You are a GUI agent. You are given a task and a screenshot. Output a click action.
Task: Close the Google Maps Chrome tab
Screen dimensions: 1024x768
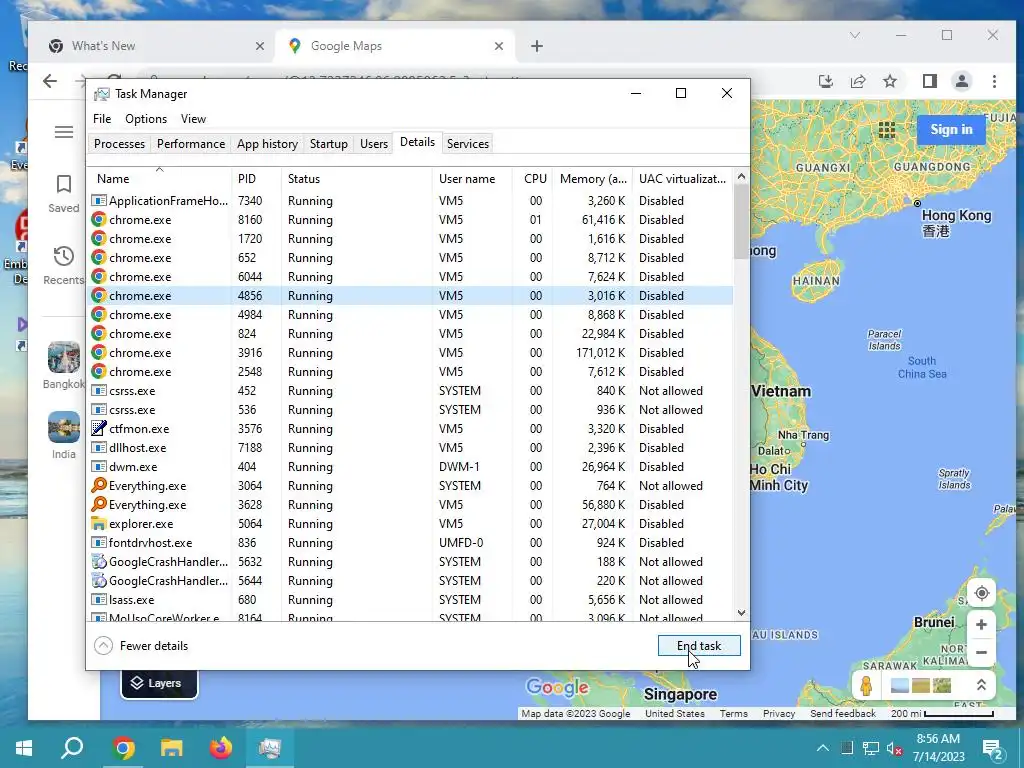point(499,46)
